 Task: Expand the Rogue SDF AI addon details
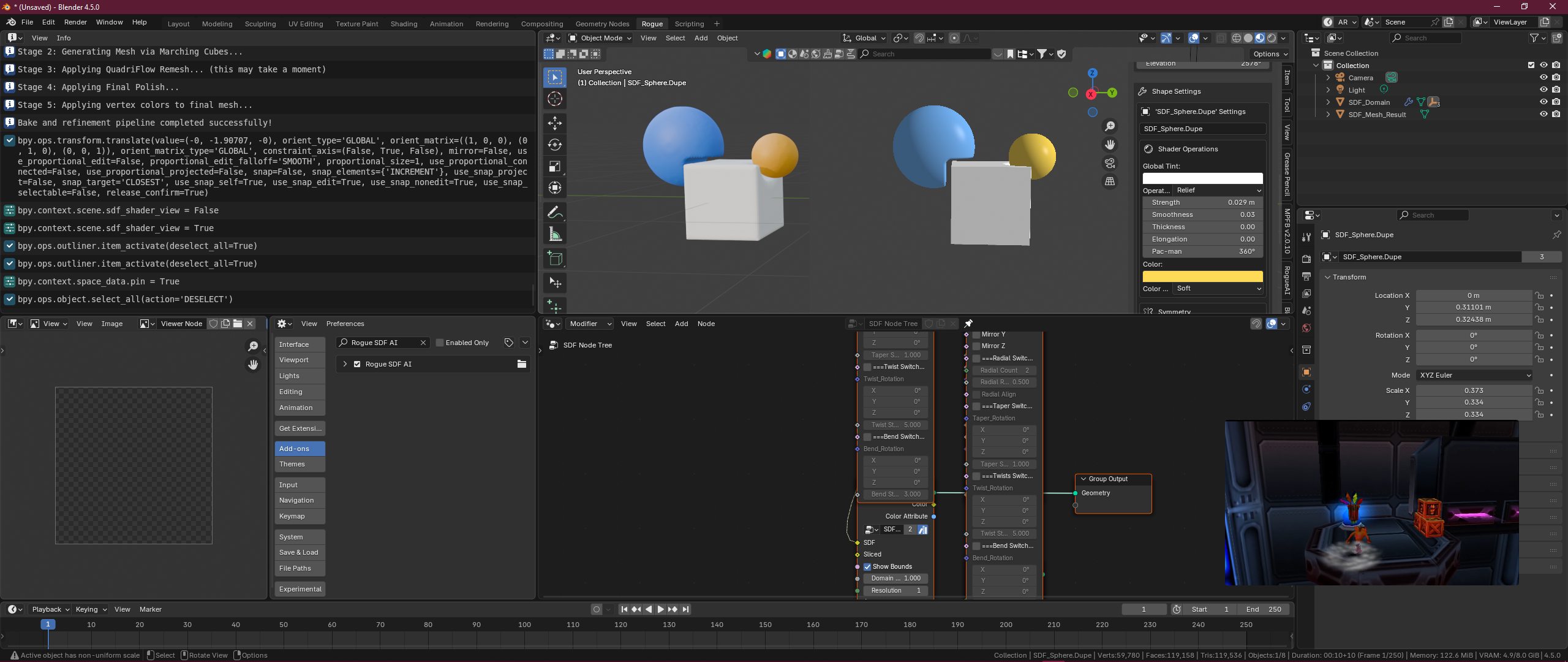tap(345, 364)
